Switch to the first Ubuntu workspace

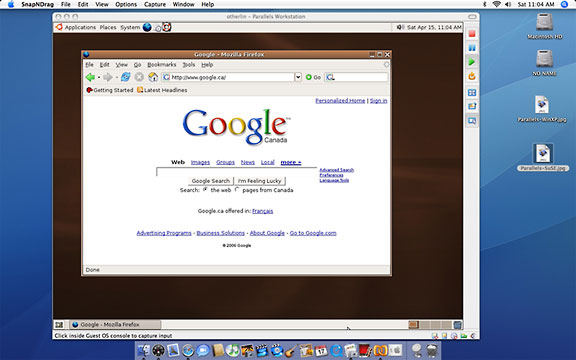(x=414, y=325)
